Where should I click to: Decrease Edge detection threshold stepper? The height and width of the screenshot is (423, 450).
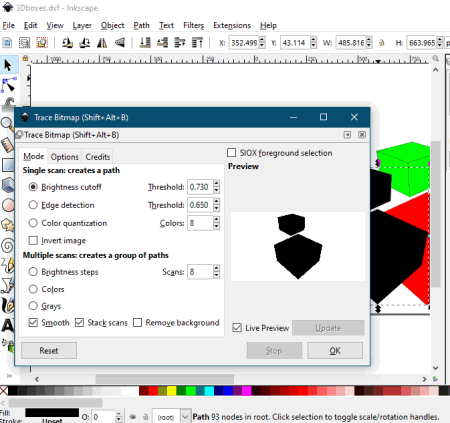coord(216,208)
